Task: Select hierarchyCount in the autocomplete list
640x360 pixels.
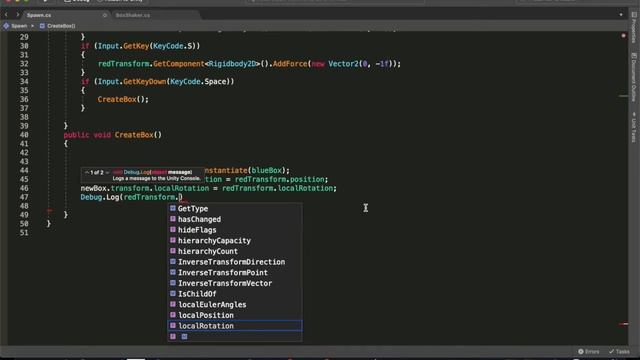Action: point(235,251)
